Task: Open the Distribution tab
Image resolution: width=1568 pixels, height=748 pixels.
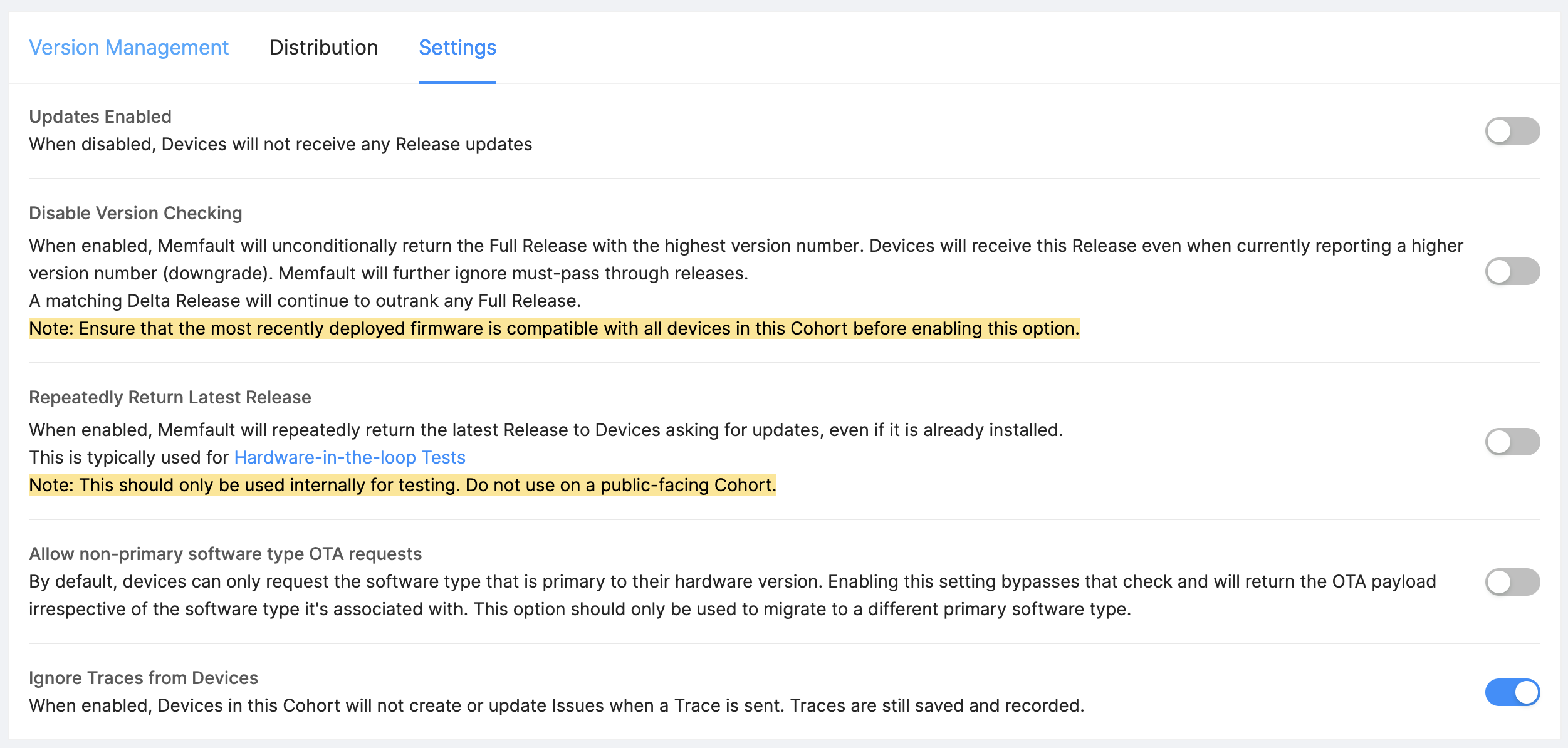Action: (323, 48)
